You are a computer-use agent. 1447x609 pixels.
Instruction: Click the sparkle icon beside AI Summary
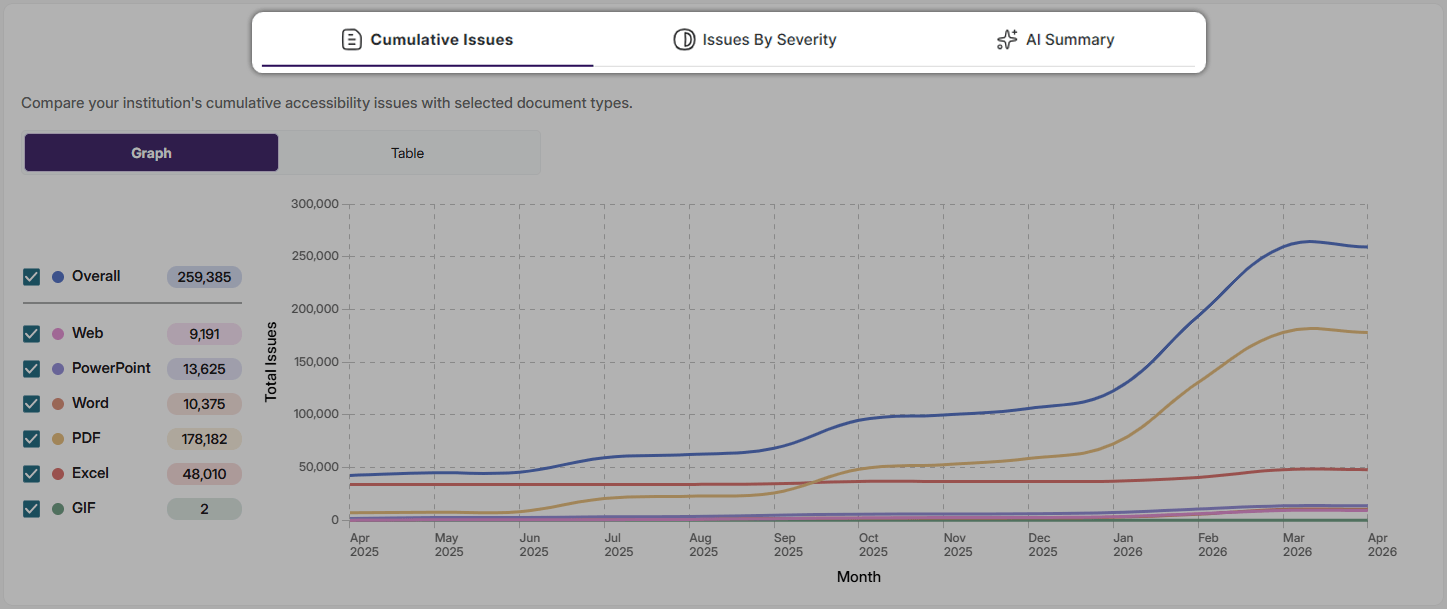(1006, 39)
